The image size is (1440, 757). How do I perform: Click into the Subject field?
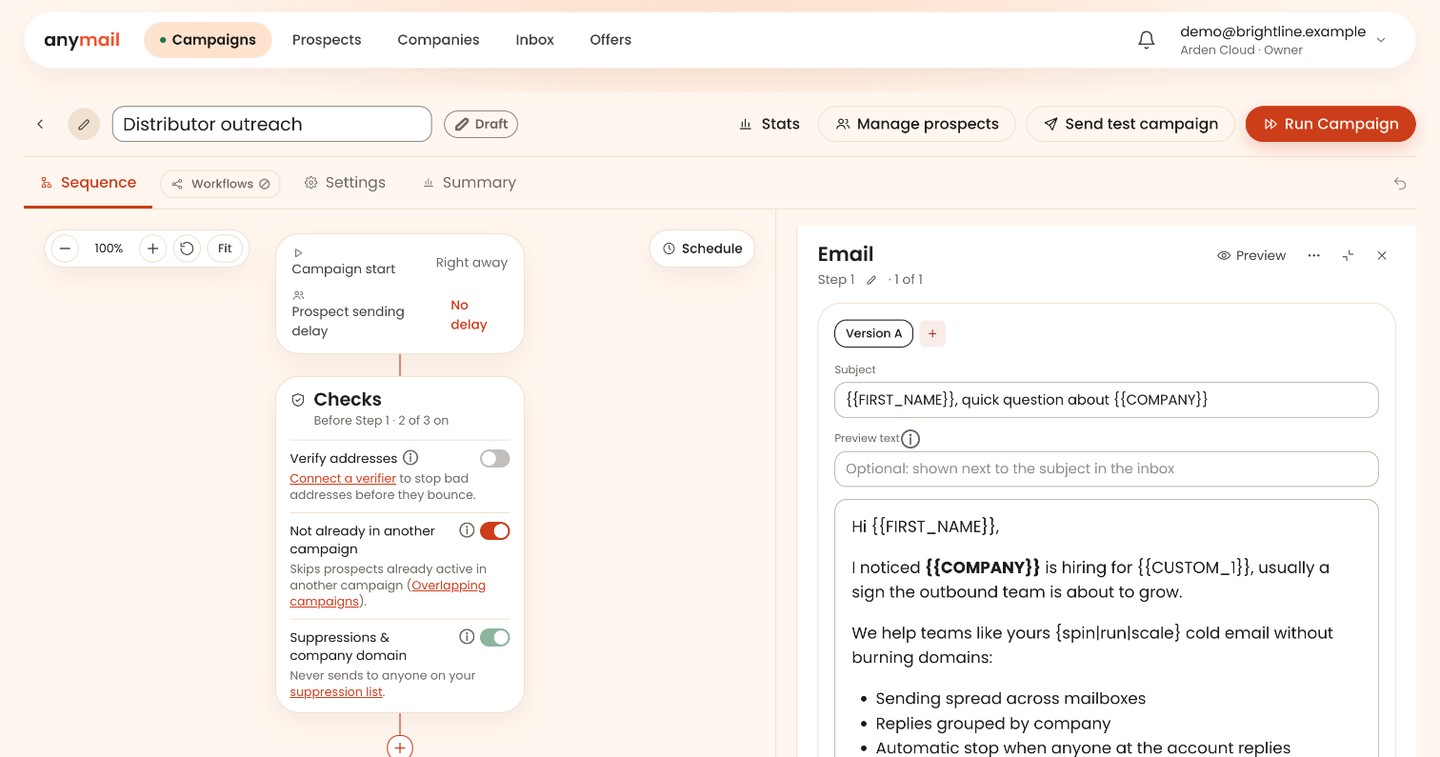click(1106, 400)
